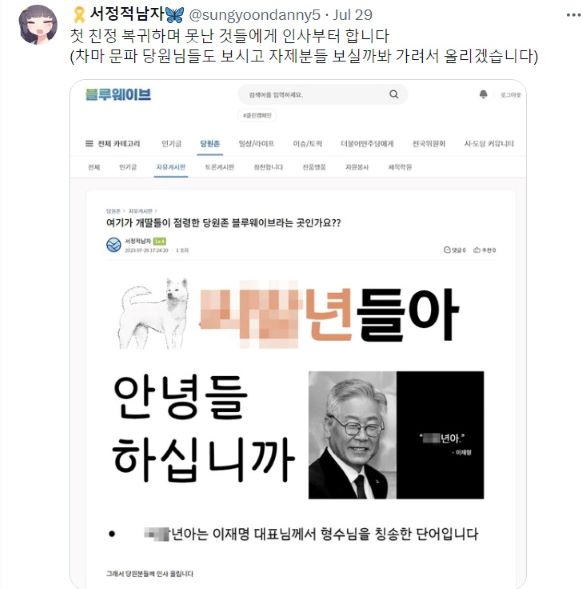Open the 인기글 main menu item
Screen dimensions: 583x589
(172, 143)
